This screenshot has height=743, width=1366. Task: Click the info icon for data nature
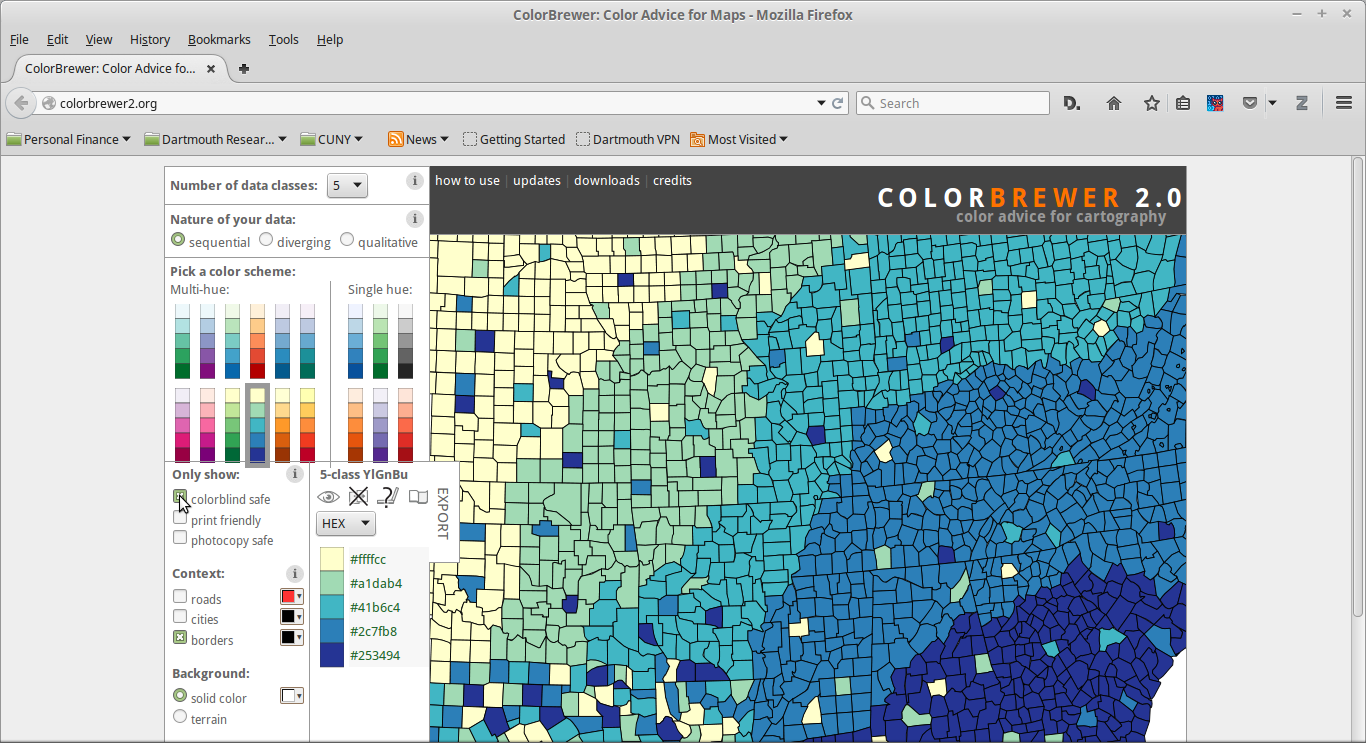pos(414,218)
